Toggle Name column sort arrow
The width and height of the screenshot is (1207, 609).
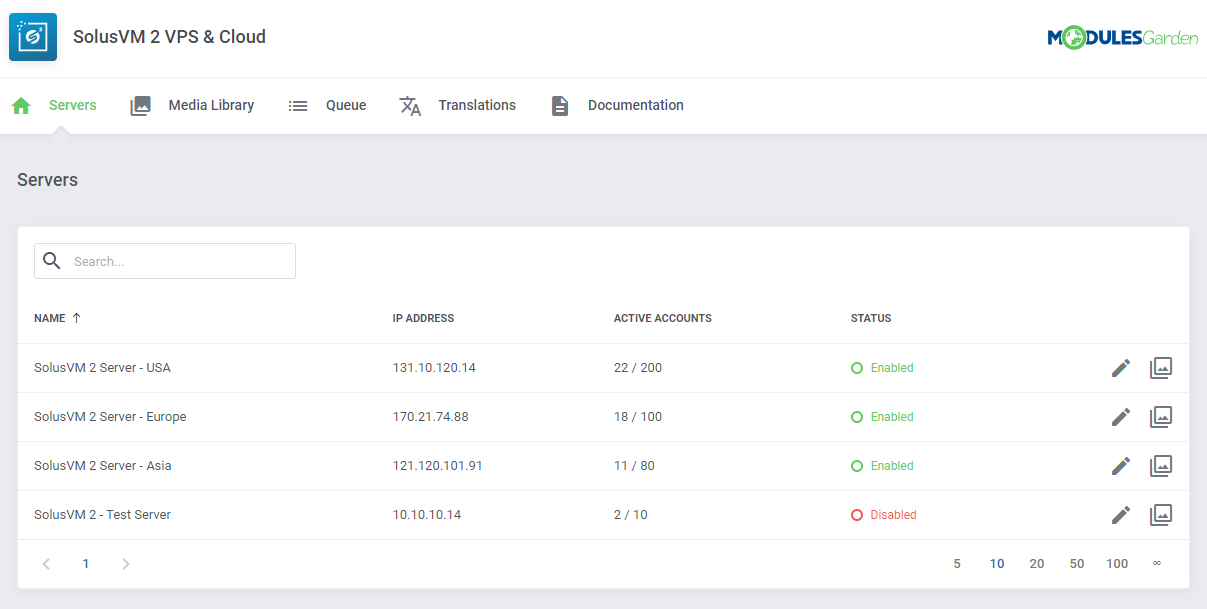(x=76, y=318)
